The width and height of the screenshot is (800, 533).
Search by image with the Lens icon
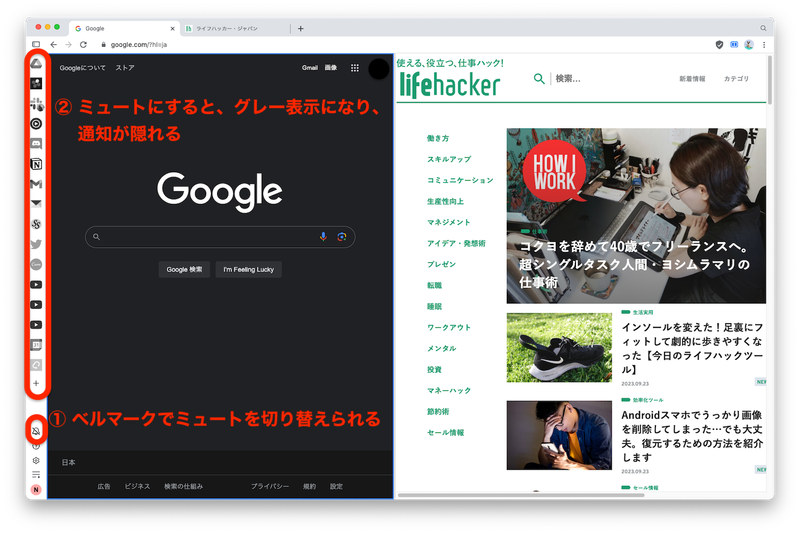(x=342, y=237)
